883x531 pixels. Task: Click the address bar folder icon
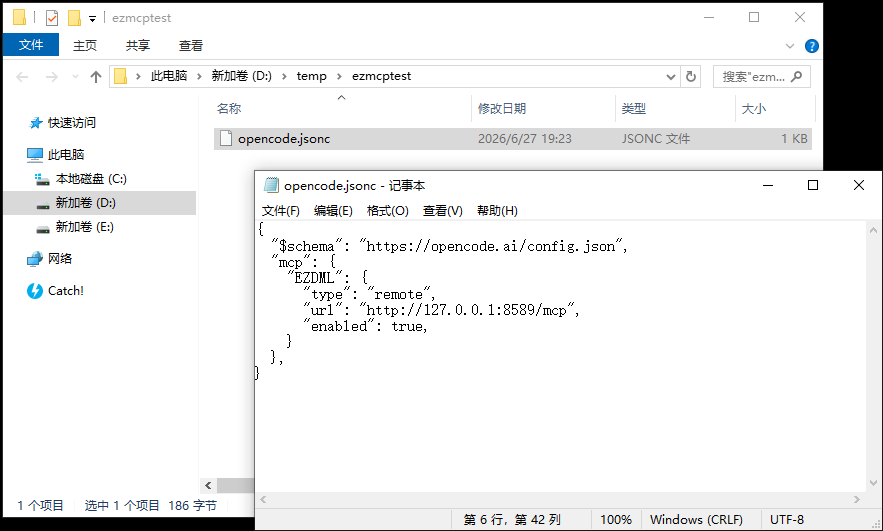(121, 76)
